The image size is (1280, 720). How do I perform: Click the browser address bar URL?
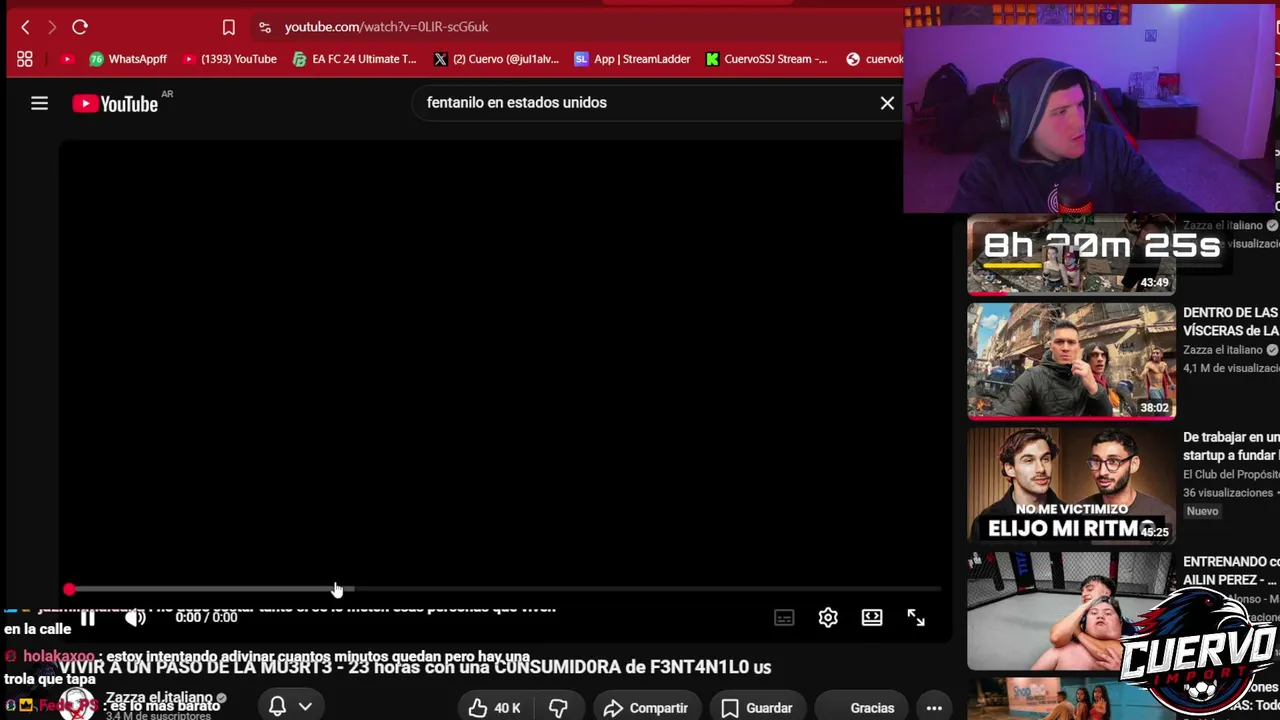[386, 27]
